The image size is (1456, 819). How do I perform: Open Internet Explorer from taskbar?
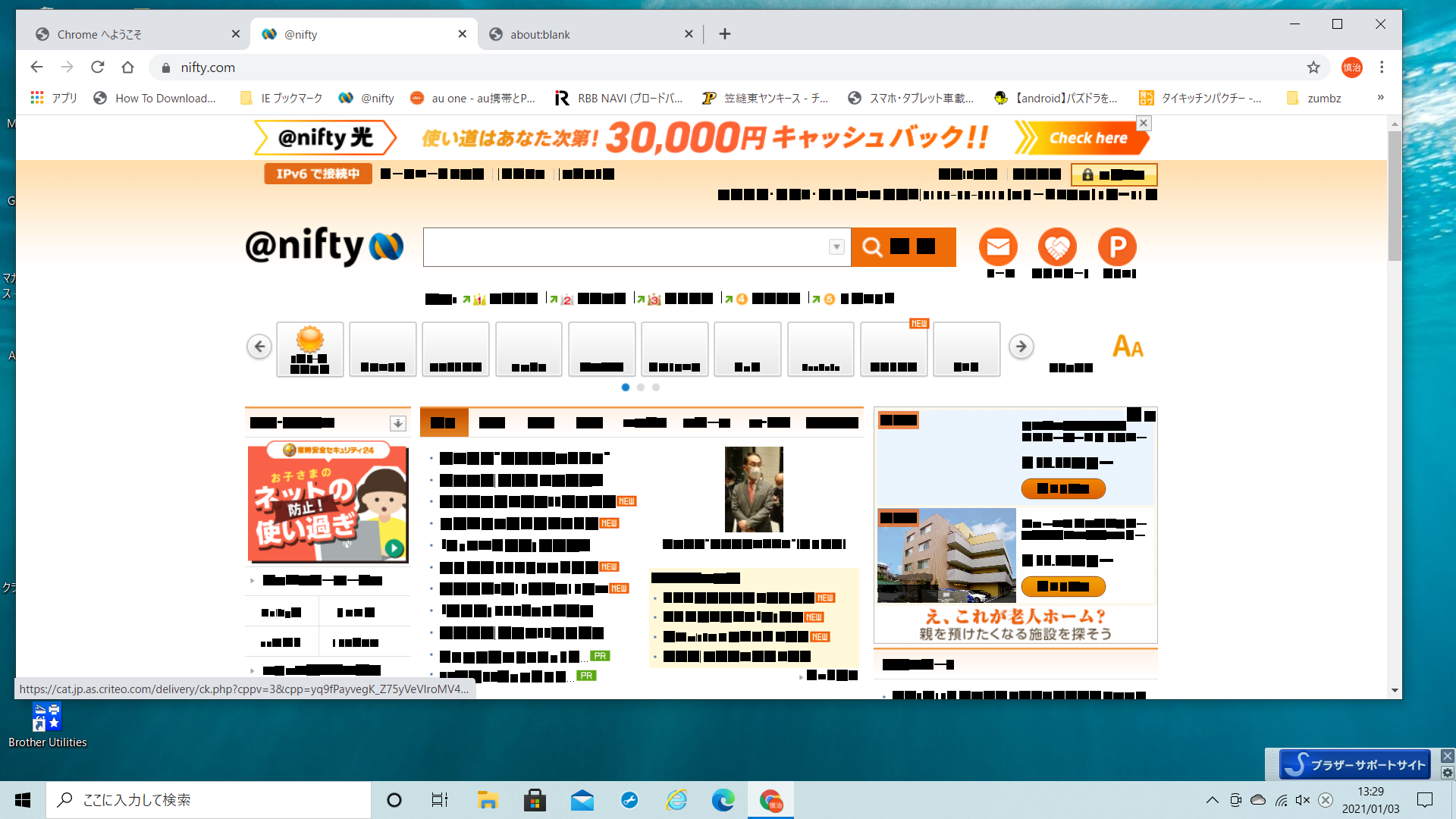[676, 800]
